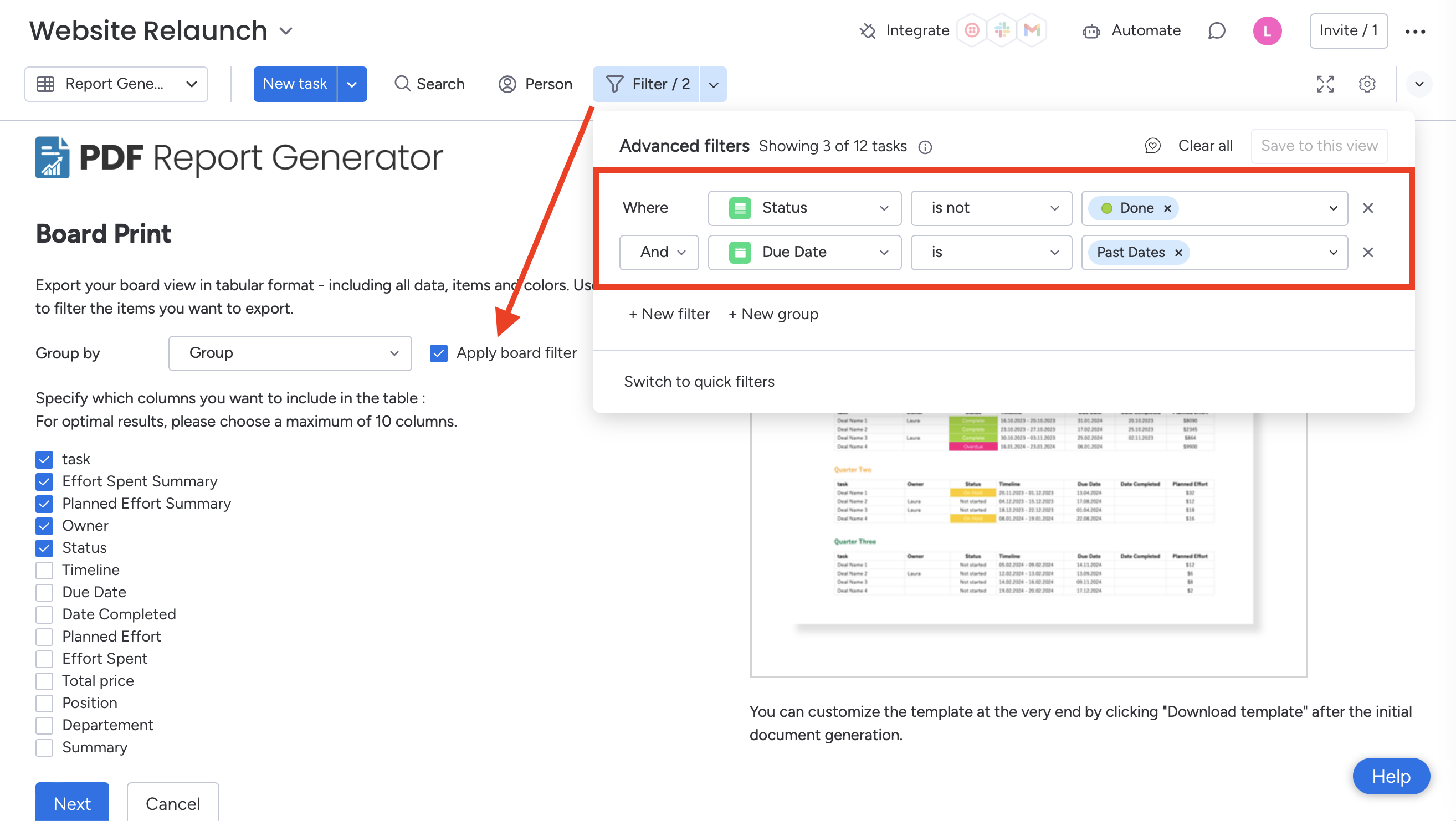The width and height of the screenshot is (1456, 821).
Task: Open the Website Relaunch board title dropdown
Action: click(x=286, y=31)
